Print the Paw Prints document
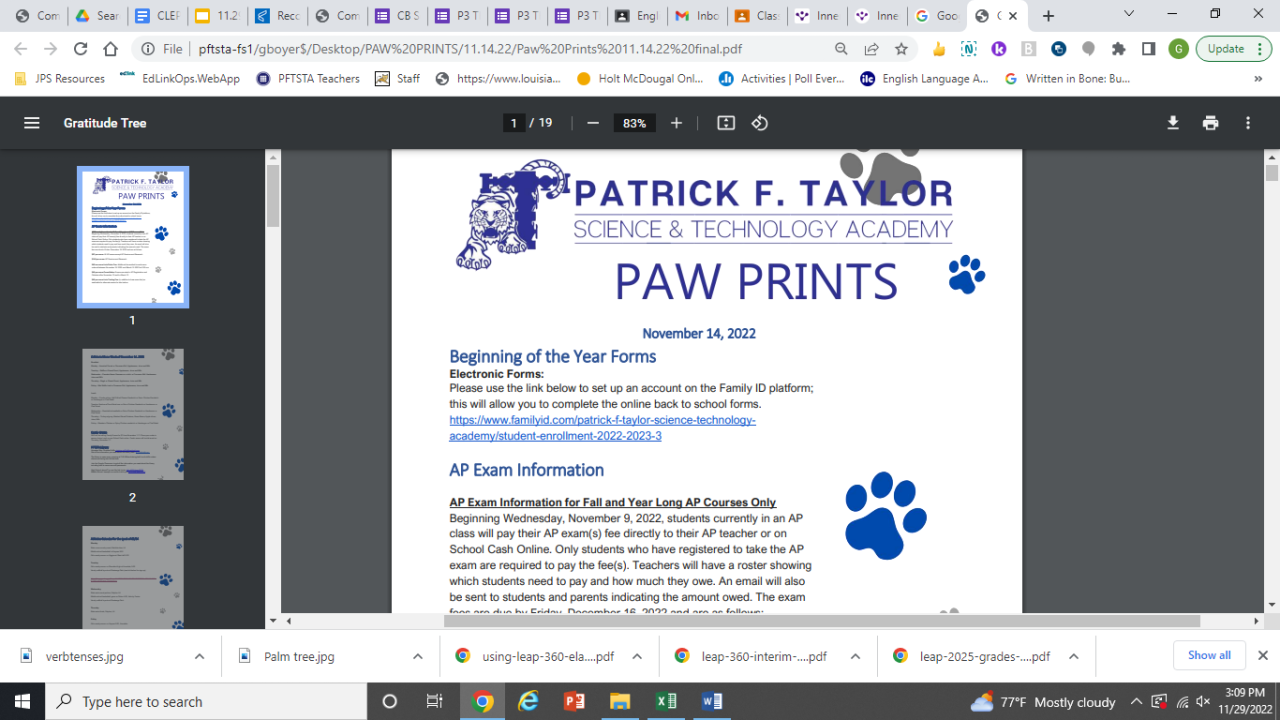This screenshot has width=1280, height=720. point(1211,123)
